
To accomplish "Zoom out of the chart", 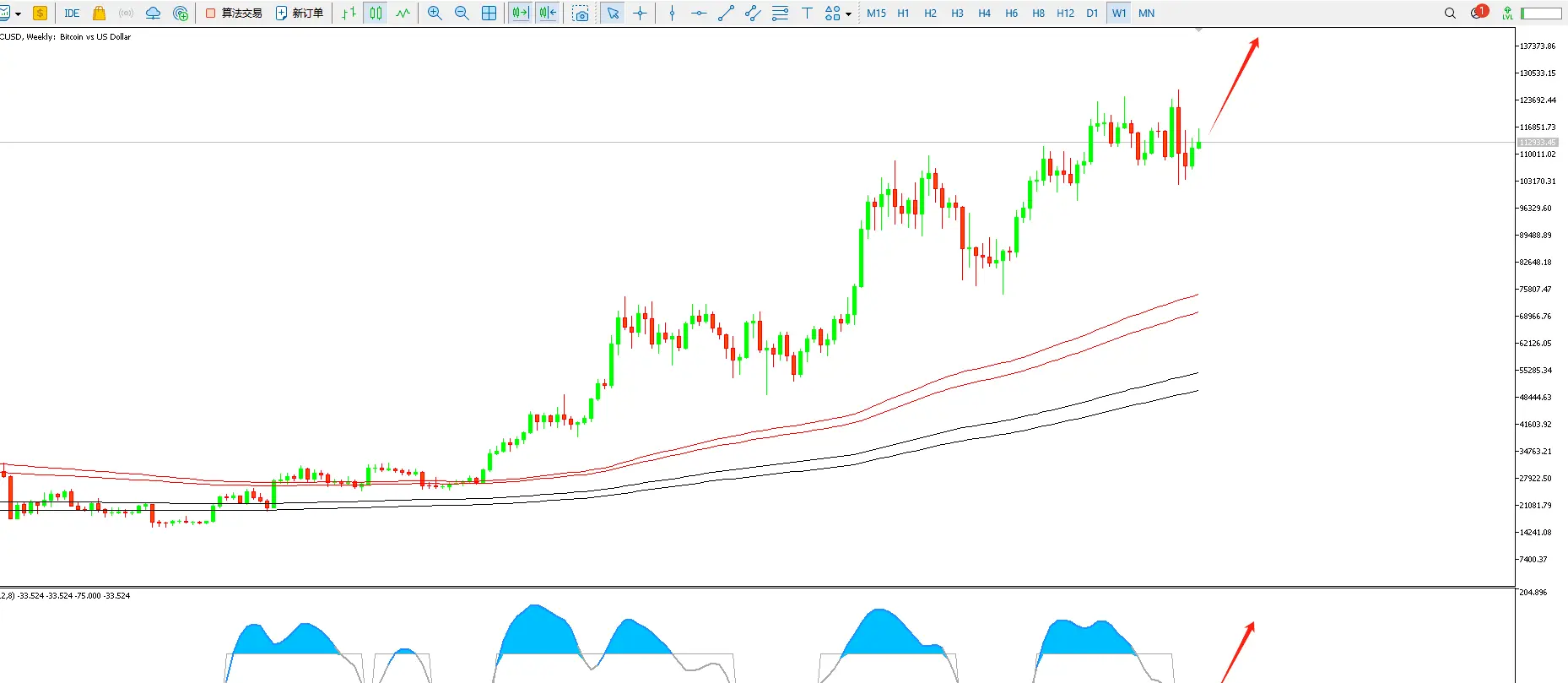I will [462, 13].
